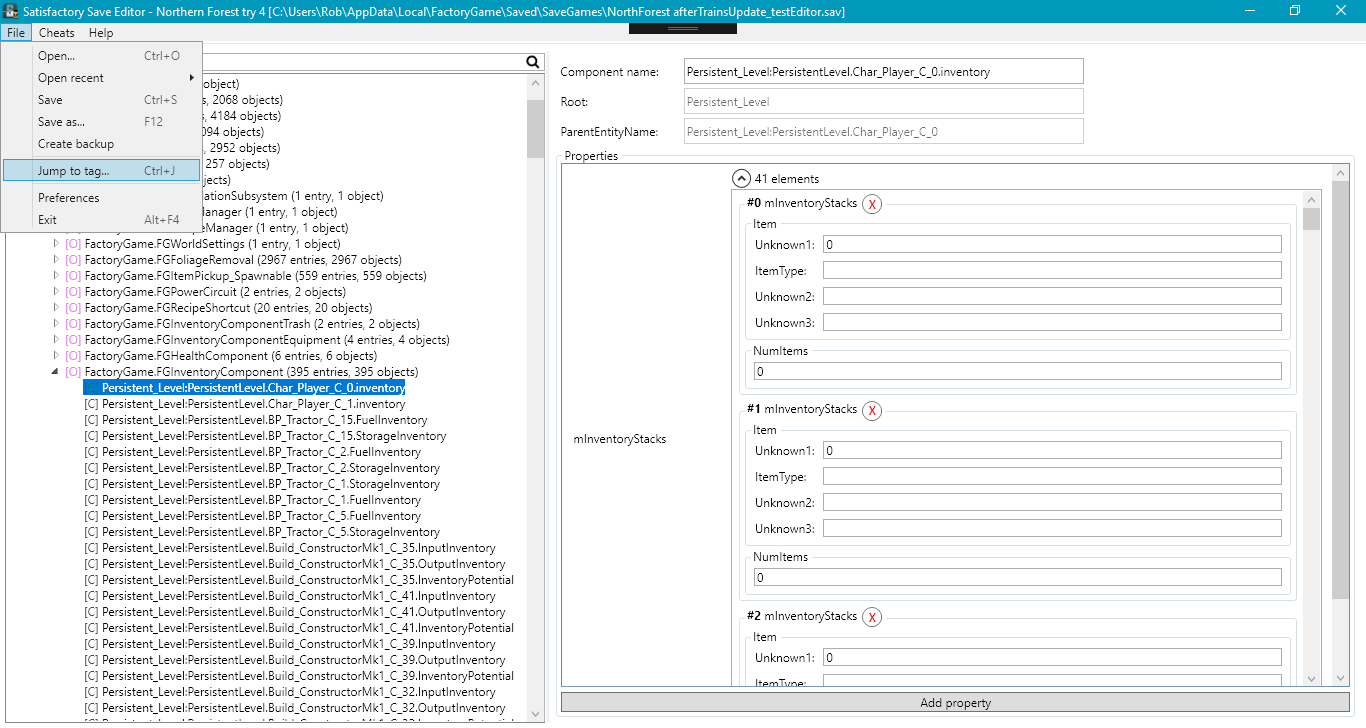
Task: Select Char_Player_C_0.inventory tree item
Action: (x=245, y=388)
